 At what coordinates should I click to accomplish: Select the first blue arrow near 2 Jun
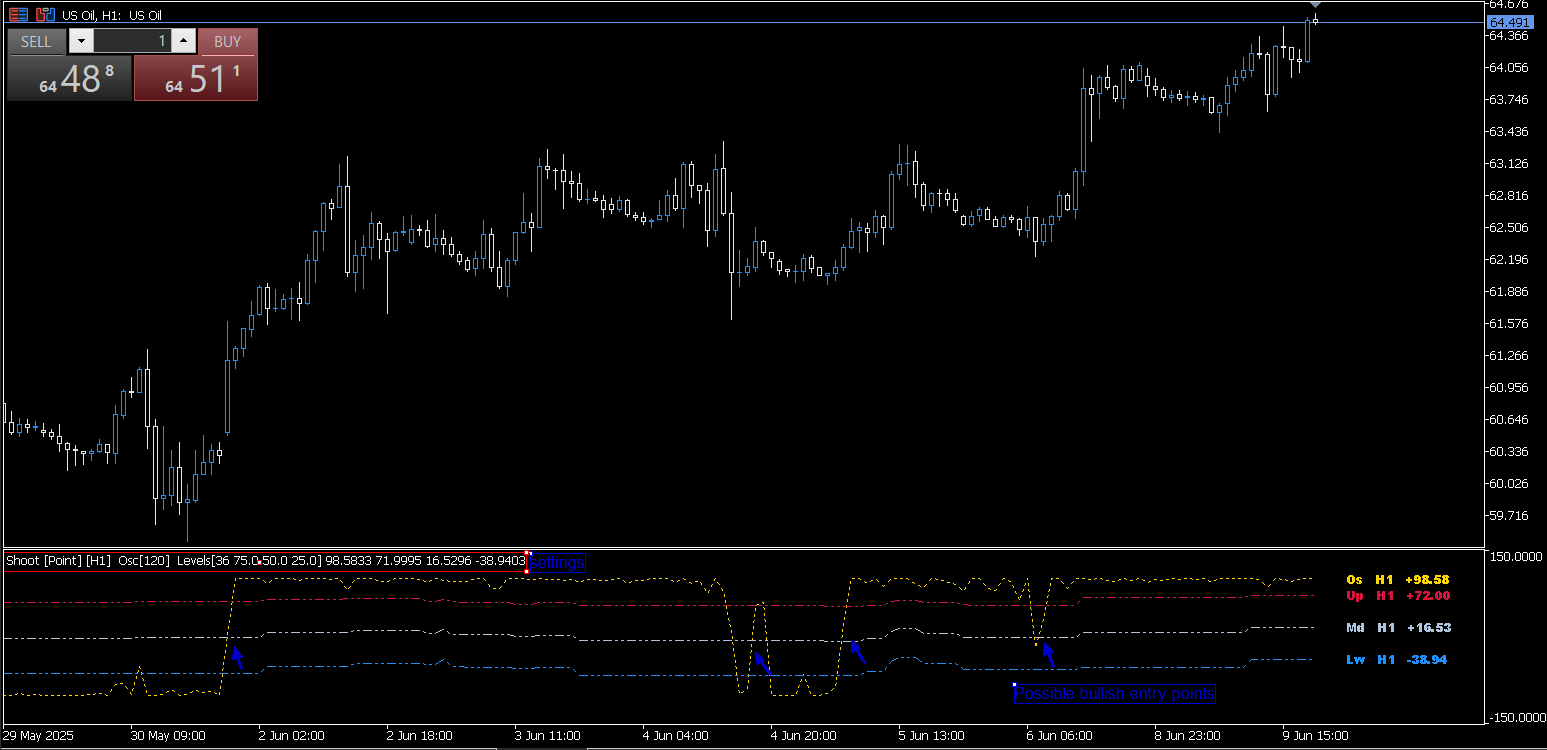tap(238, 657)
